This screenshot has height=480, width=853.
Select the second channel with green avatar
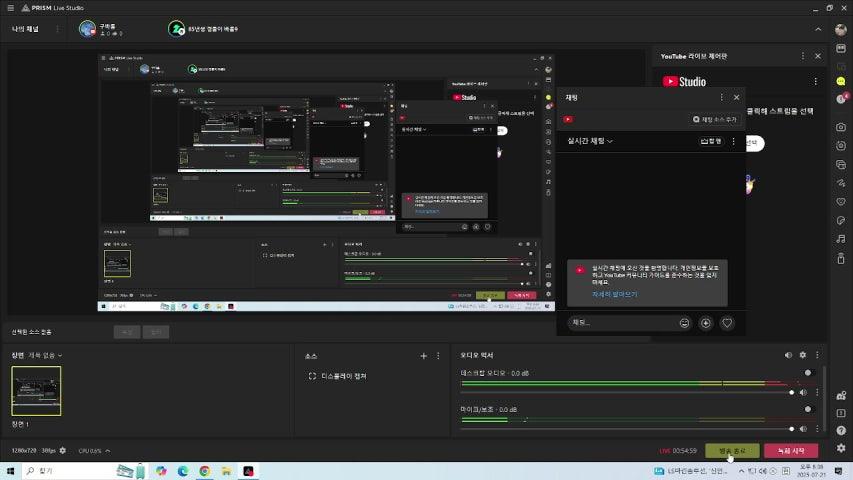[176, 29]
